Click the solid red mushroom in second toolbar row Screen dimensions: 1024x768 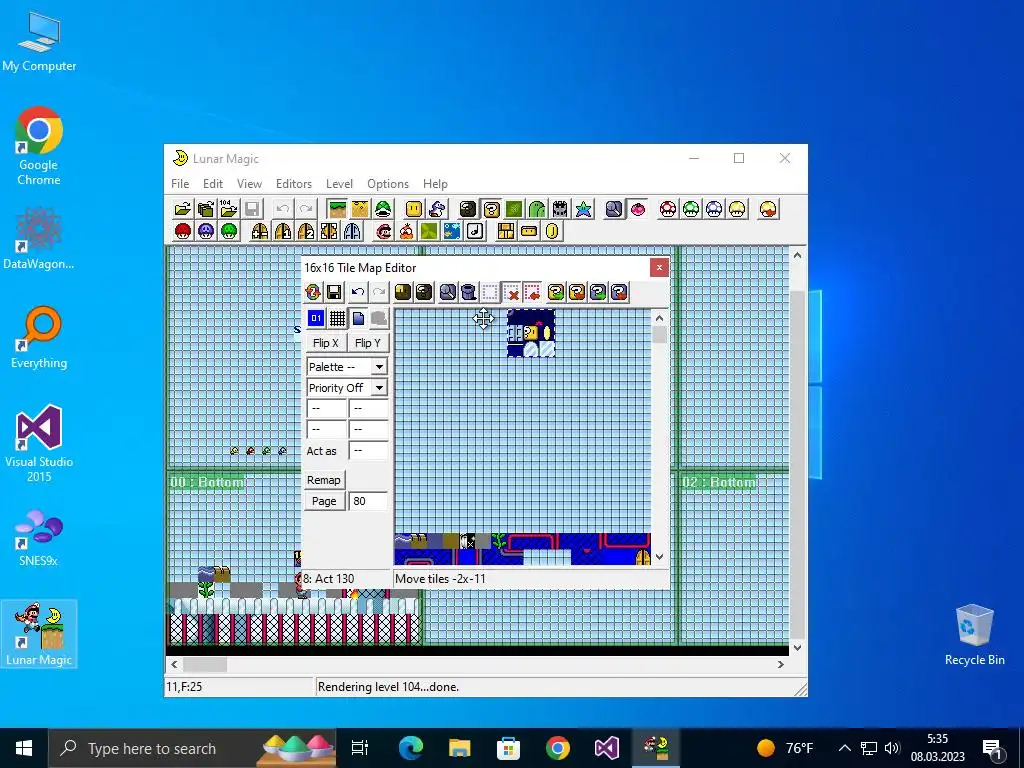pos(183,231)
